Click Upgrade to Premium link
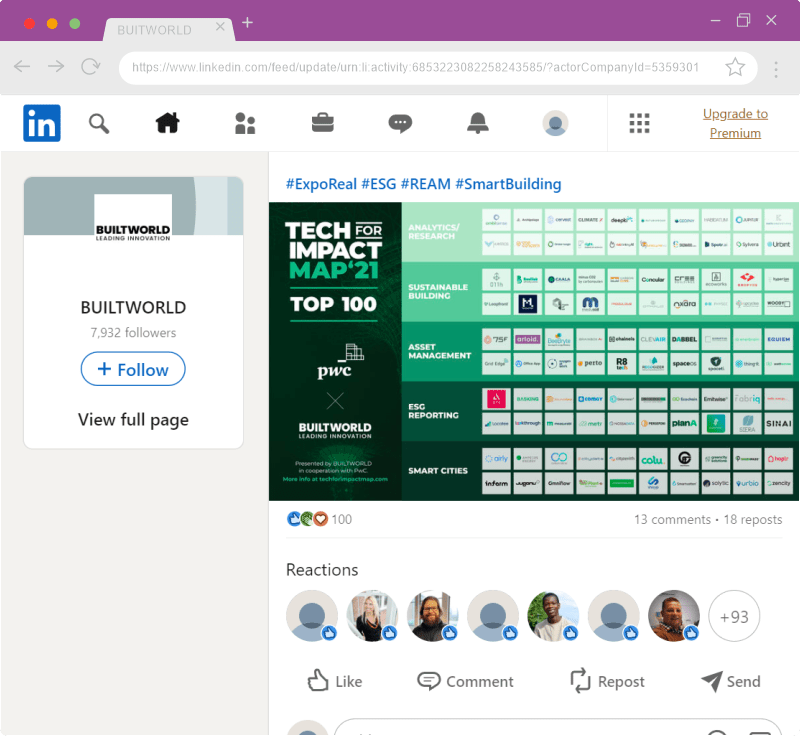This screenshot has width=800, height=736. click(735, 123)
